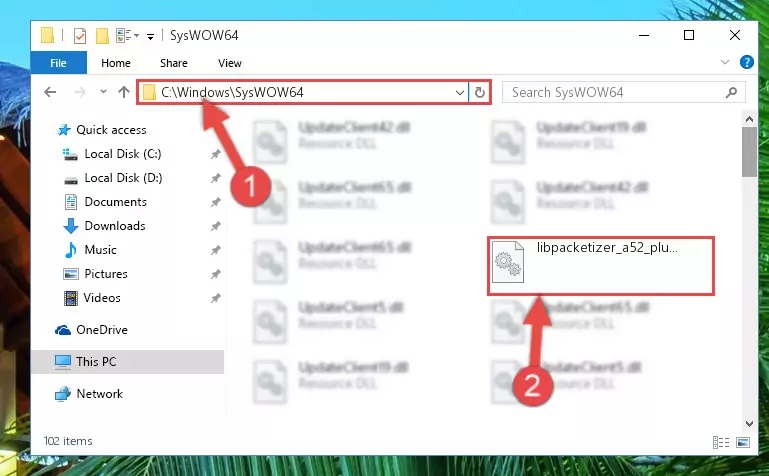Open the Customize Quick Access Toolbar dropdown
The image size is (769, 476).
151,36
